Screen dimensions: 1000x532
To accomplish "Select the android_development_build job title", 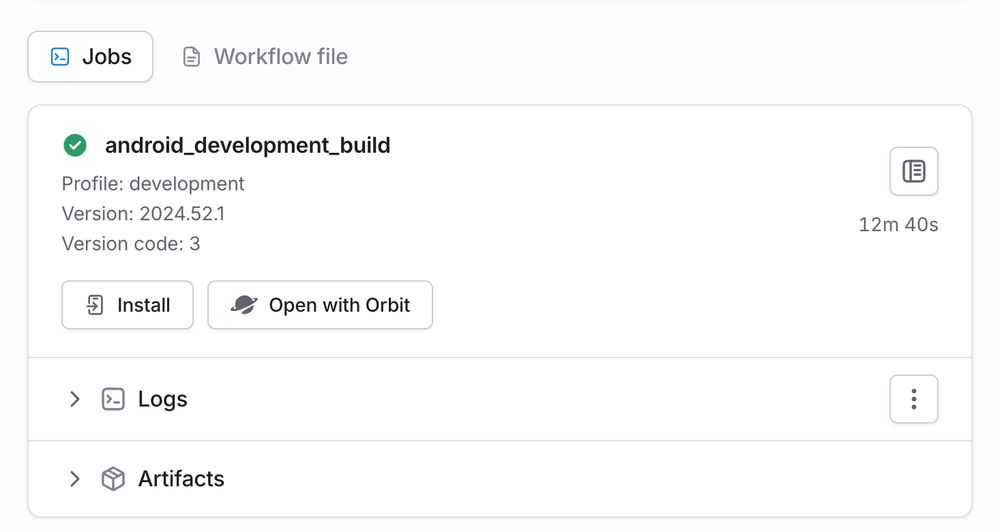I will [247, 145].
